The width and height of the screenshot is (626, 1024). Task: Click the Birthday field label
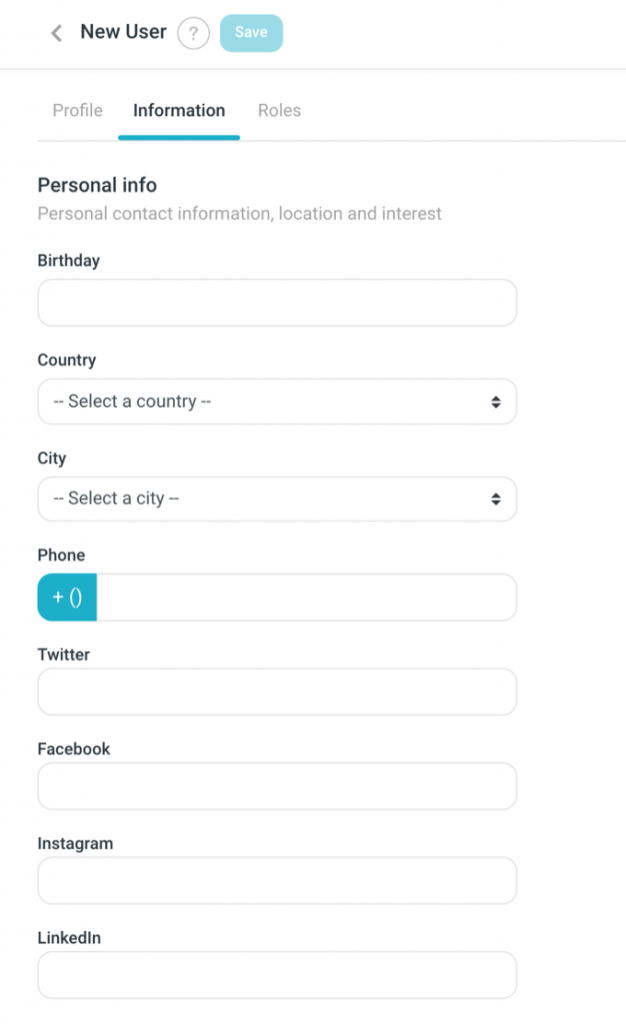68,261
